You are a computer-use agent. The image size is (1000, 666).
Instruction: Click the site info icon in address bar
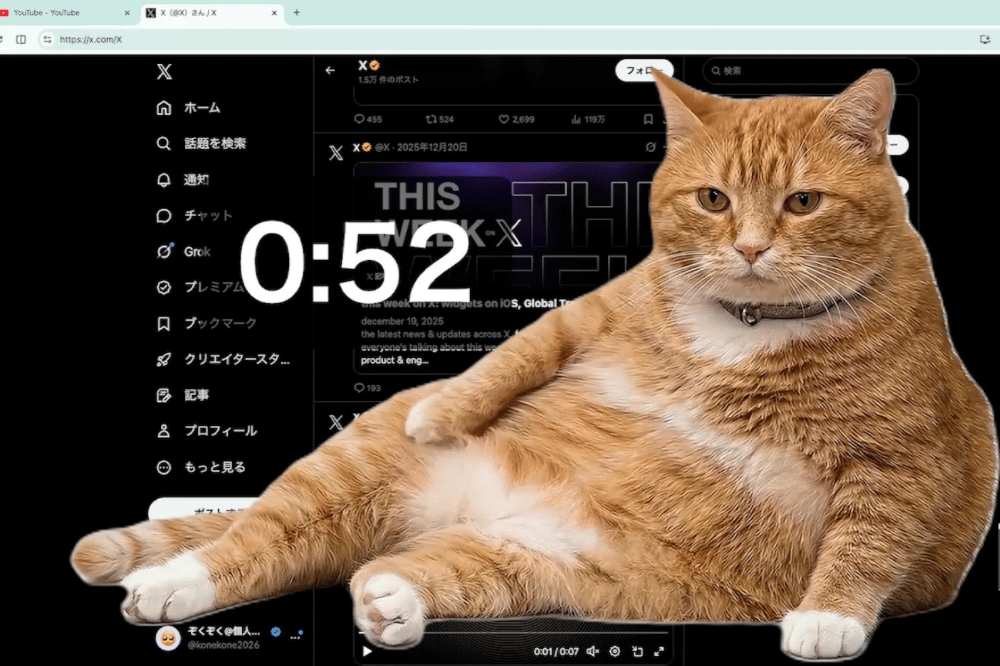pyautogui.click(x=47, y=40)
